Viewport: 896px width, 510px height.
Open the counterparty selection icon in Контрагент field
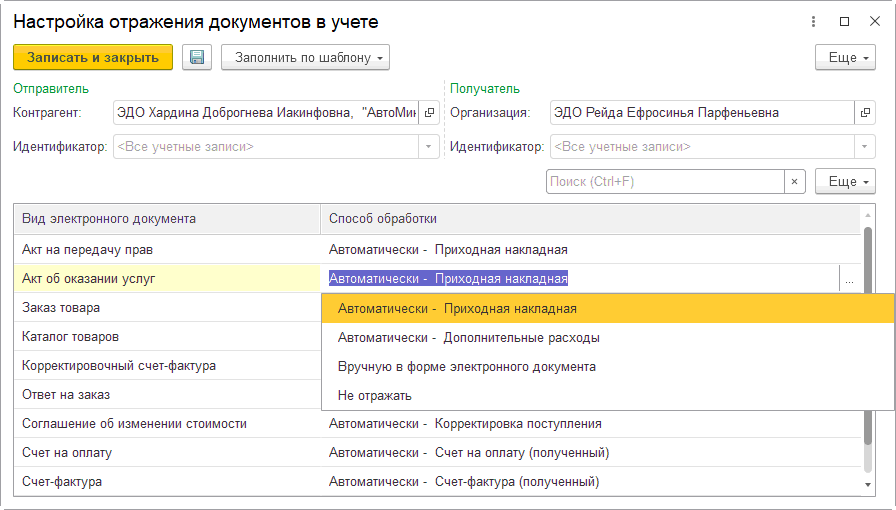point(429,113)
